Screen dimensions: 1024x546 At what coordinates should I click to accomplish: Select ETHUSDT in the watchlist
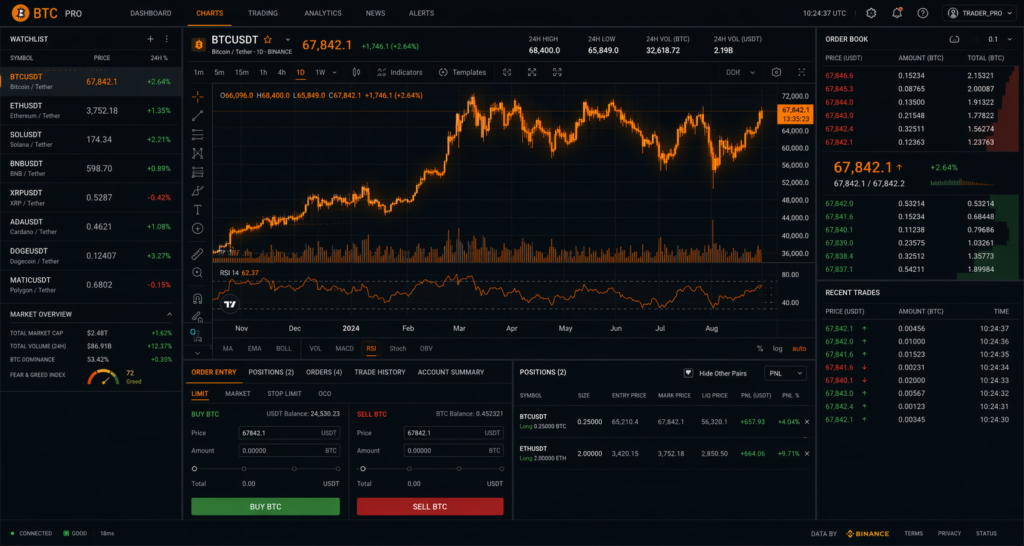click(91, 110)
